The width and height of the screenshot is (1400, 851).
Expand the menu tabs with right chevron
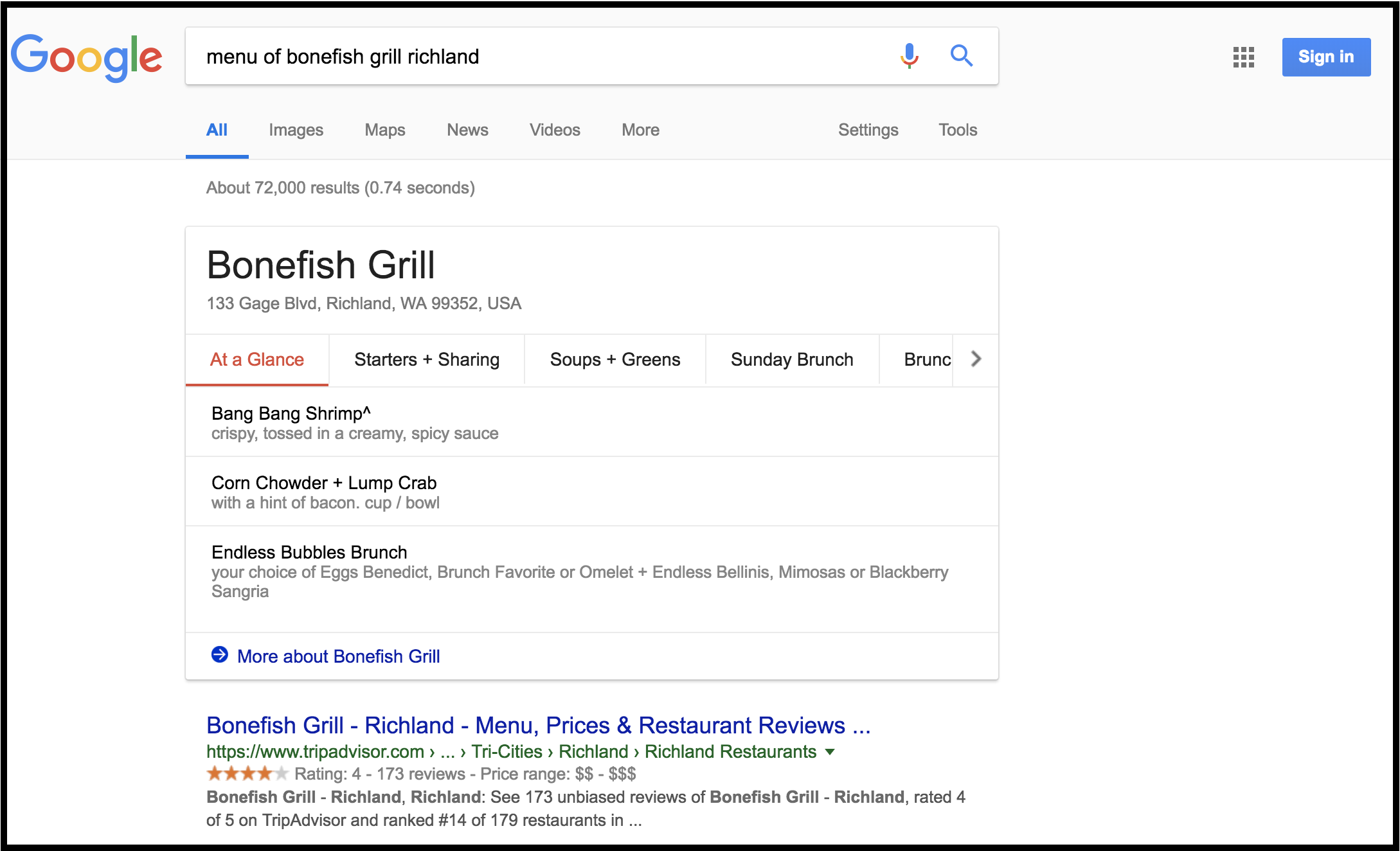coord(976,359)
